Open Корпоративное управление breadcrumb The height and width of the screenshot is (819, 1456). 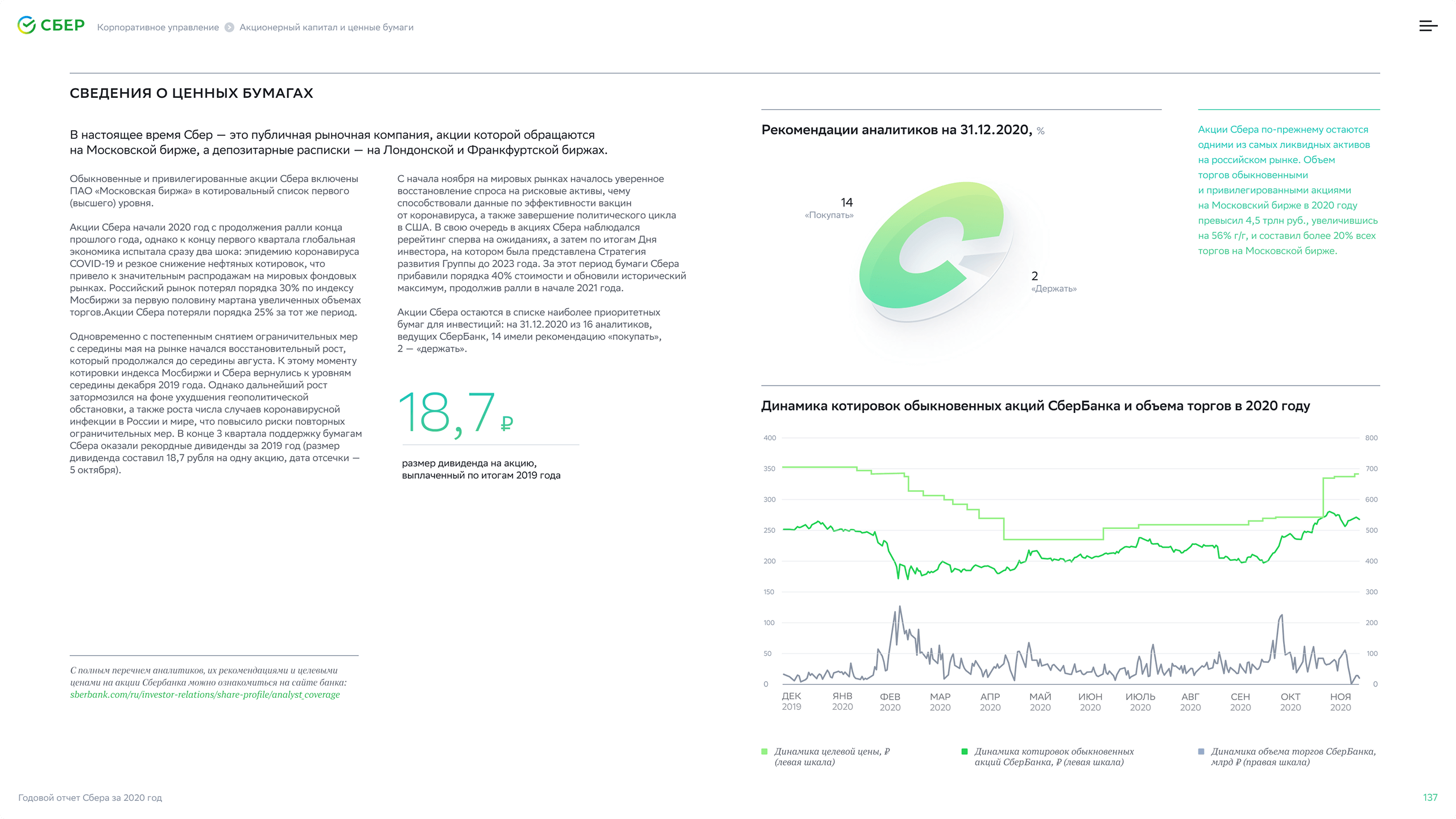[158, 27]
